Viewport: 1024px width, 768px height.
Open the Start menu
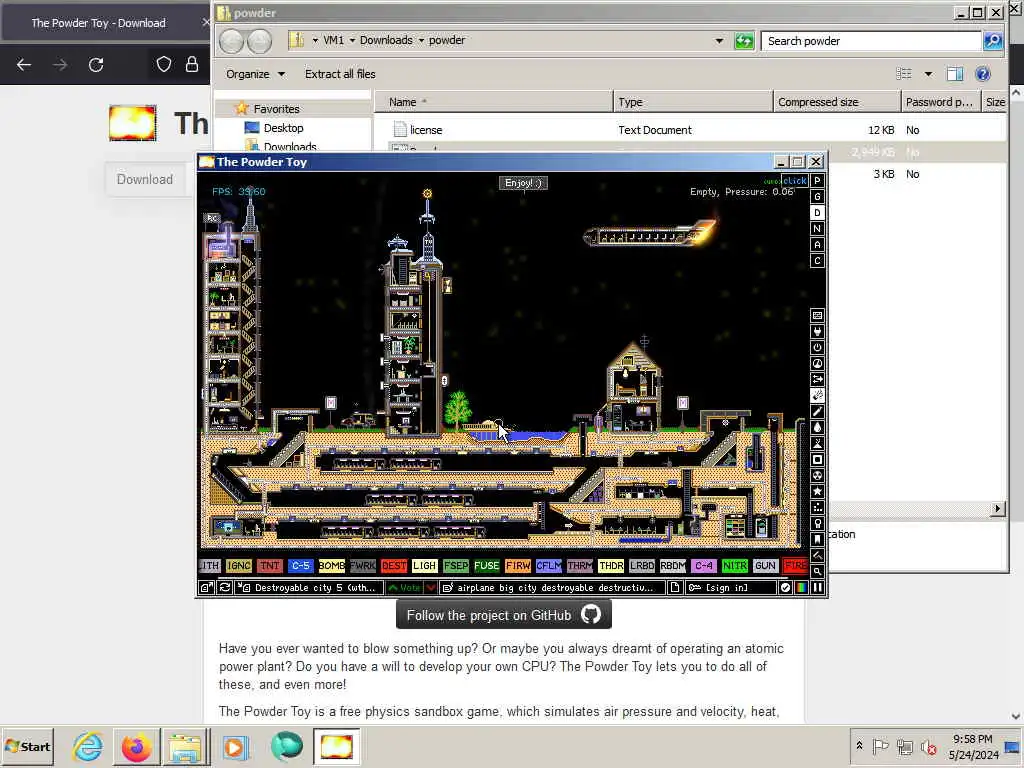(x=27, y=746)
